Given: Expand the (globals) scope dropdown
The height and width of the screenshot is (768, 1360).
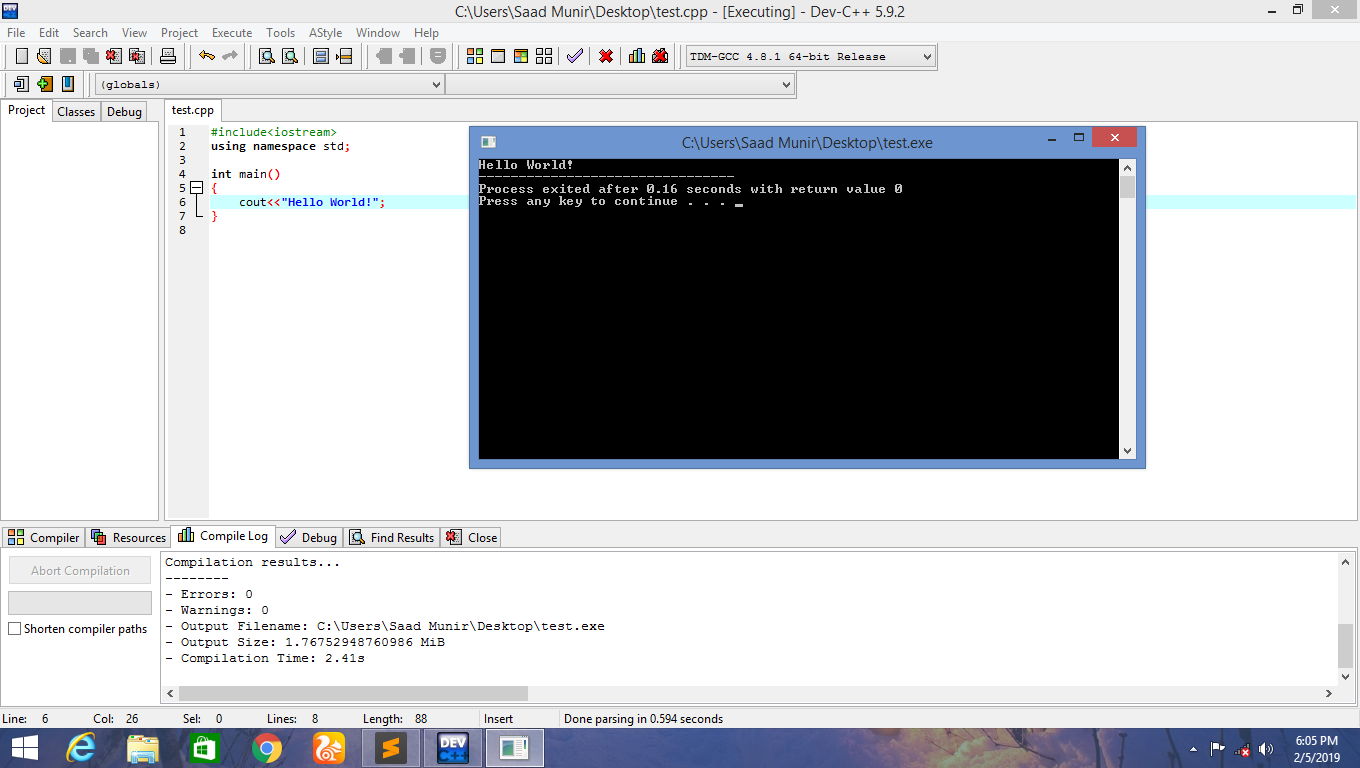Looking at the screenshot, I should [269, 85].
